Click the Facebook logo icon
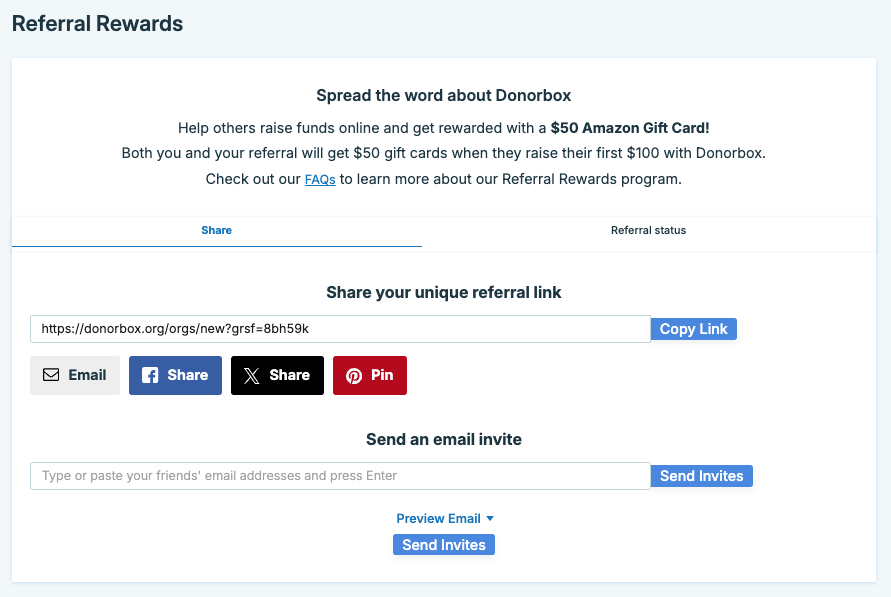Screen dimensions: 891x597 [x=150, y=375]
